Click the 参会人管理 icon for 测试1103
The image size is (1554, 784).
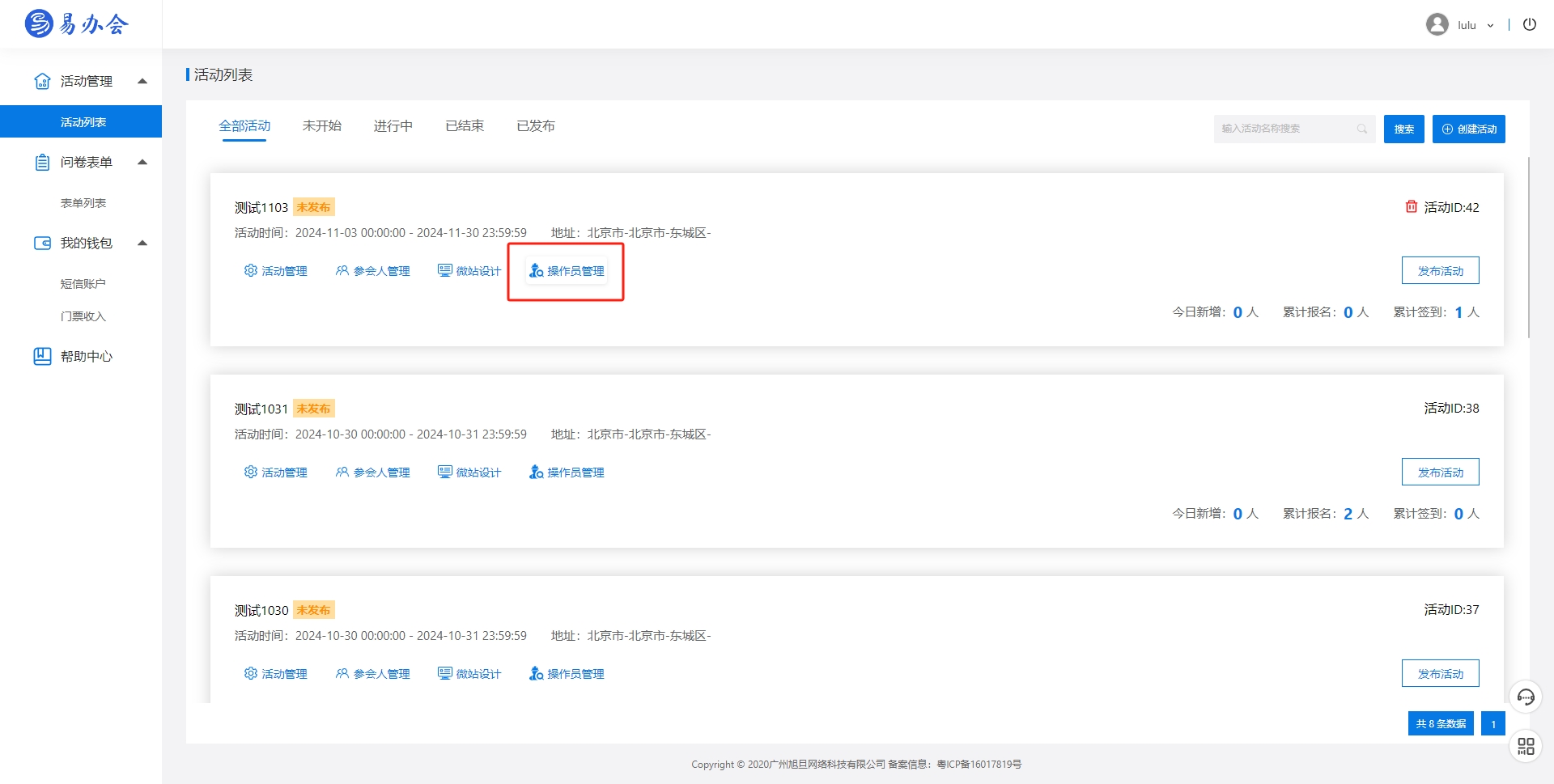pyautogui.click(x=342, y=270)
